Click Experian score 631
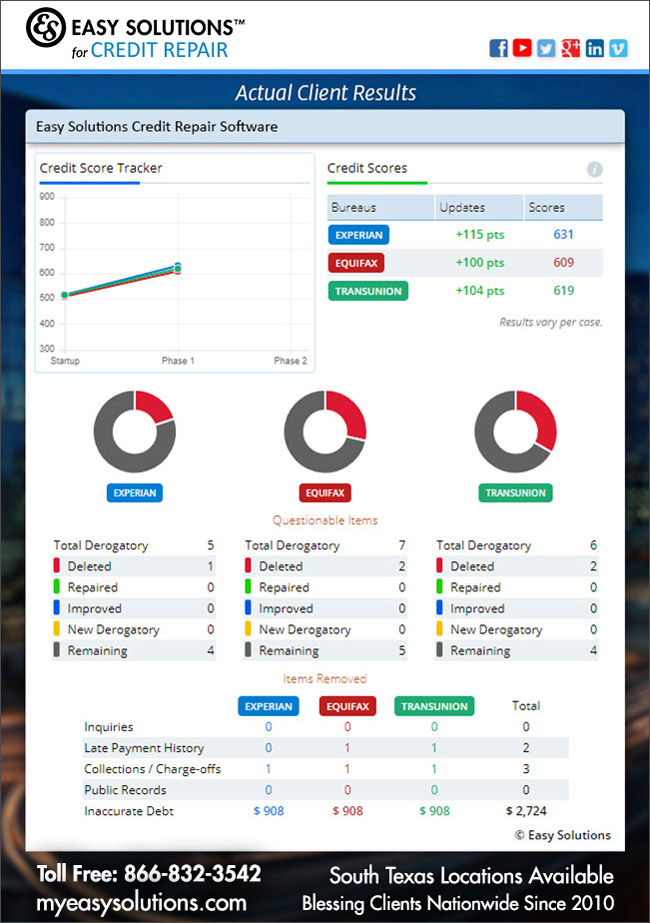The image size is (650, 923). [x=563, y=235]
